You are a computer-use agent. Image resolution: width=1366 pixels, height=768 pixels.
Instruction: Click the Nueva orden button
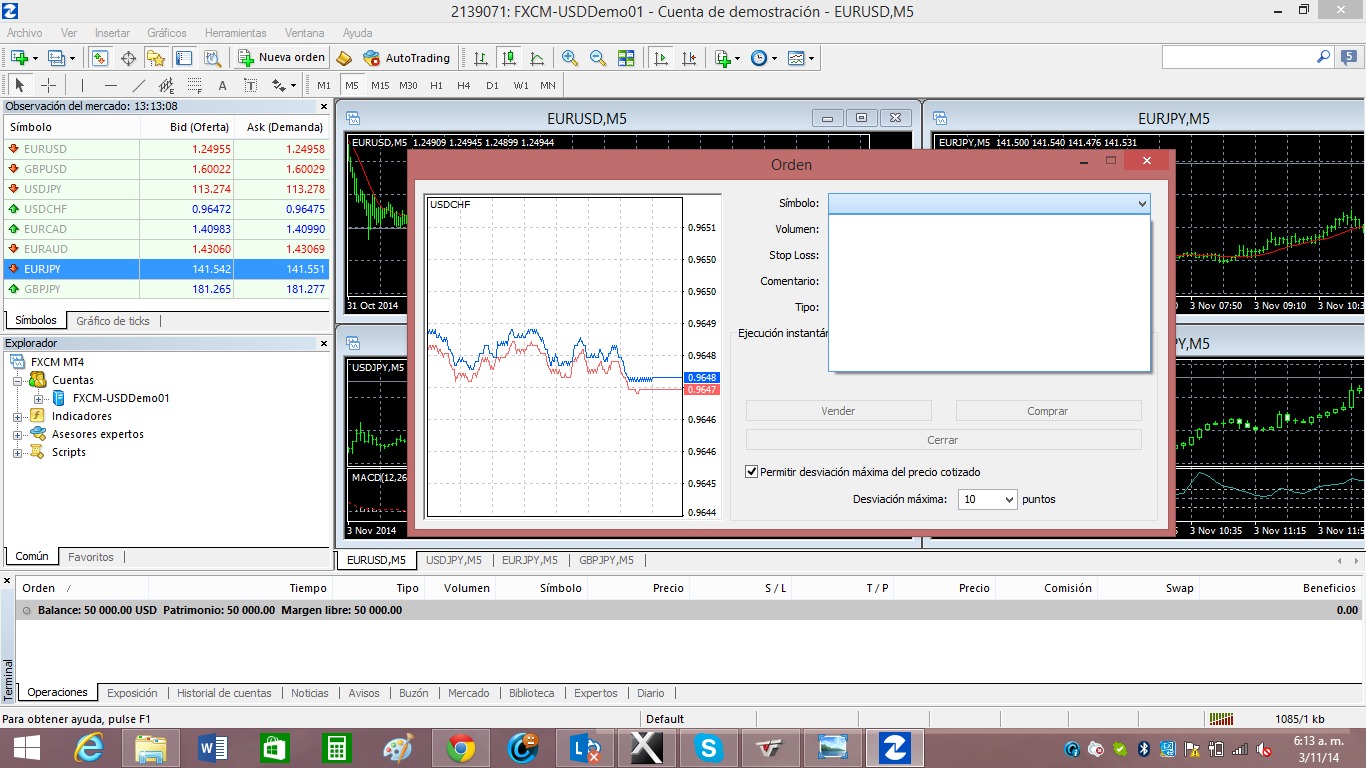point(282,58)
